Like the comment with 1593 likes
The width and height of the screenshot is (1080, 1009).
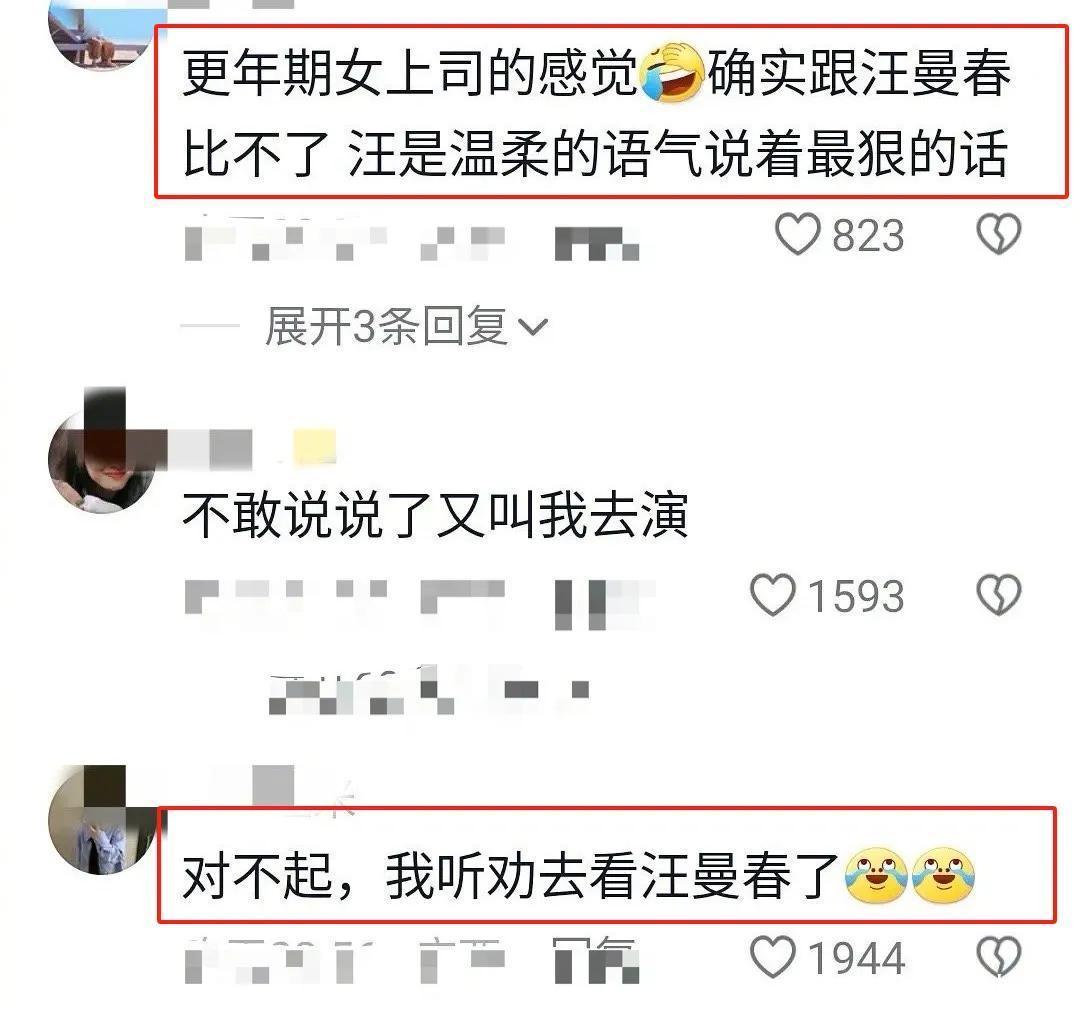click(773, 595)
